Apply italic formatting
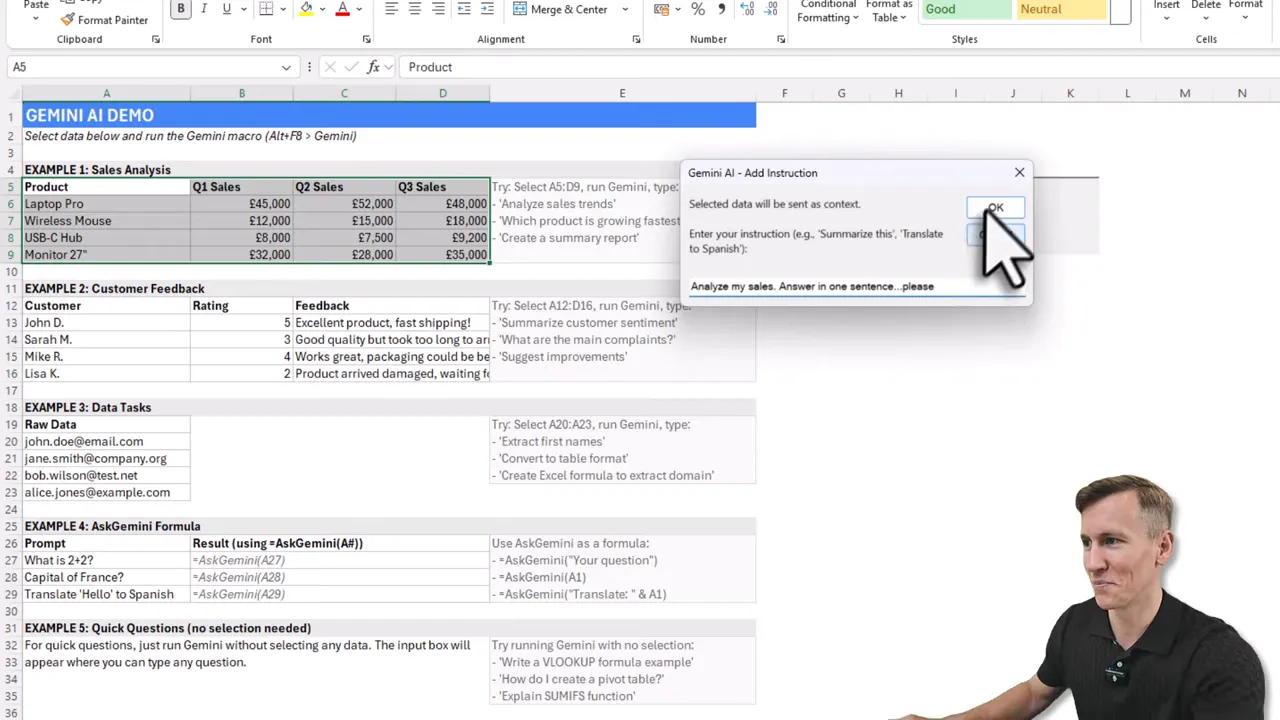 203,9
